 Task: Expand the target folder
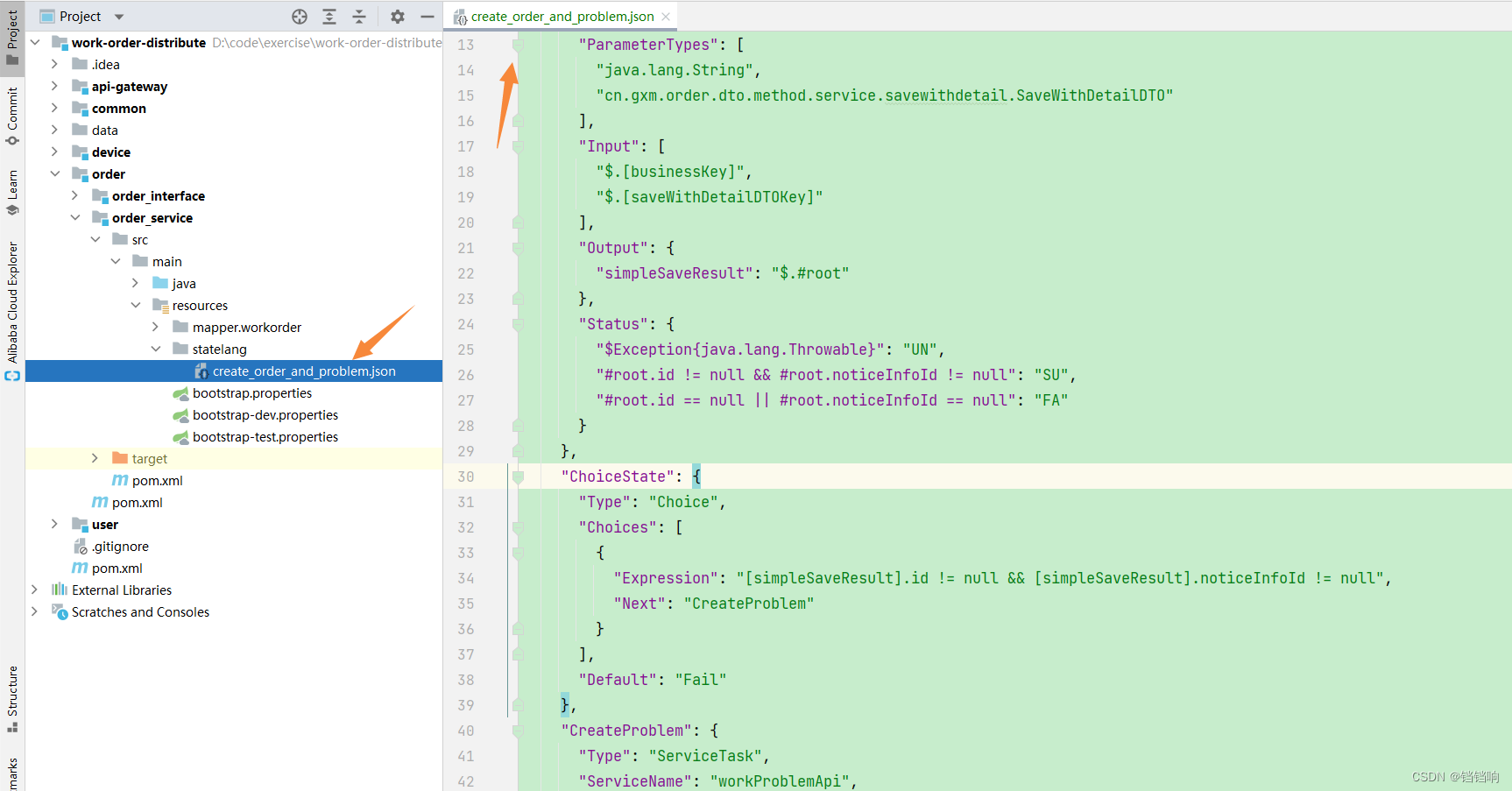[x=95, y=458]
